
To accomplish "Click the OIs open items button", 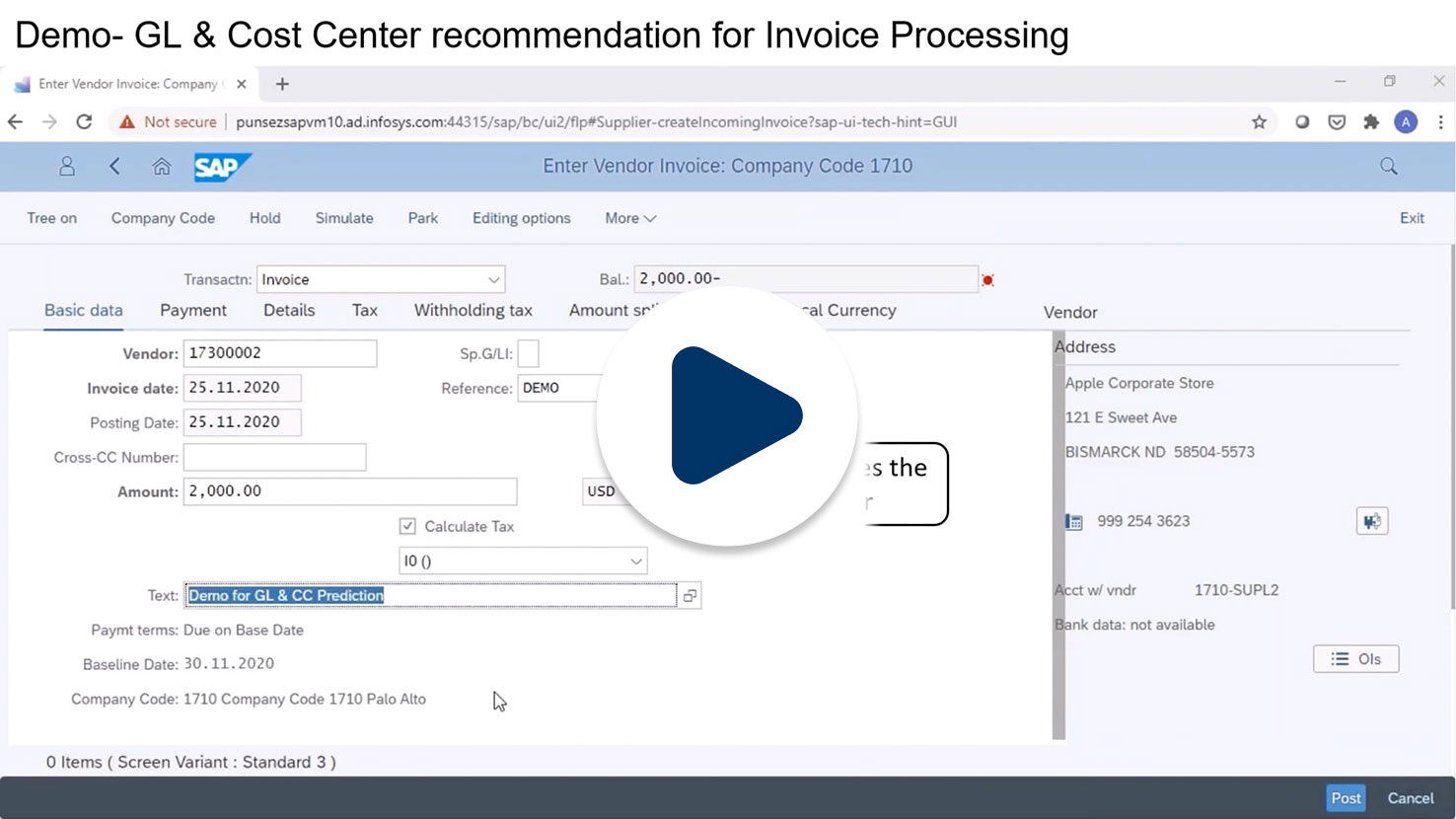I will point(1355,659).
